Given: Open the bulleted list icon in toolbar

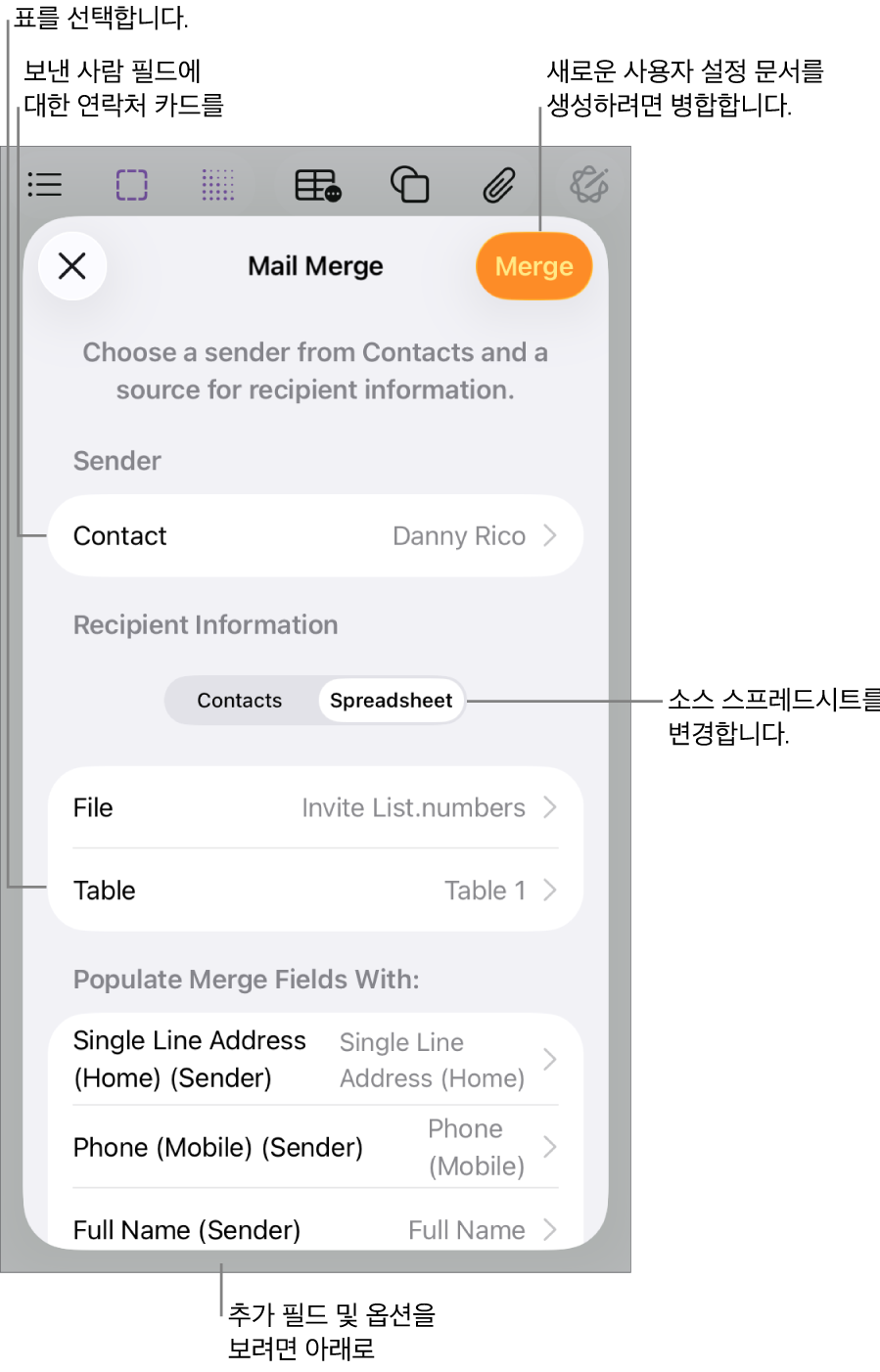Looking at the screenshot, I should 45,184.
